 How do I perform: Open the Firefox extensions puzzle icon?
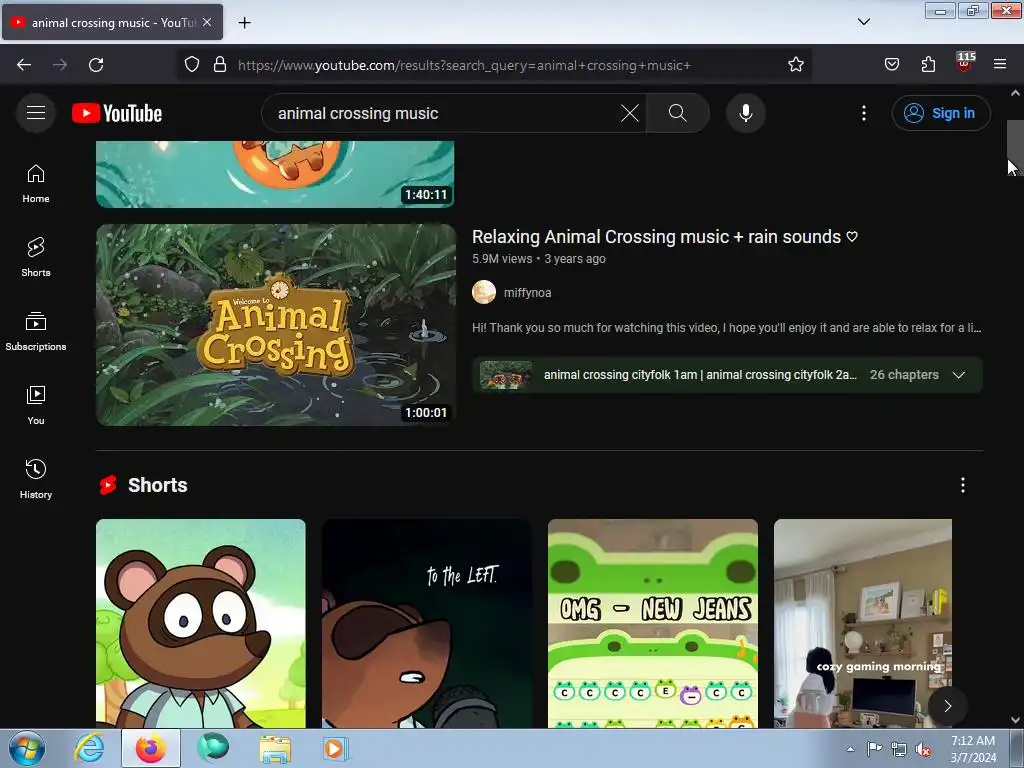coord(928,65)
